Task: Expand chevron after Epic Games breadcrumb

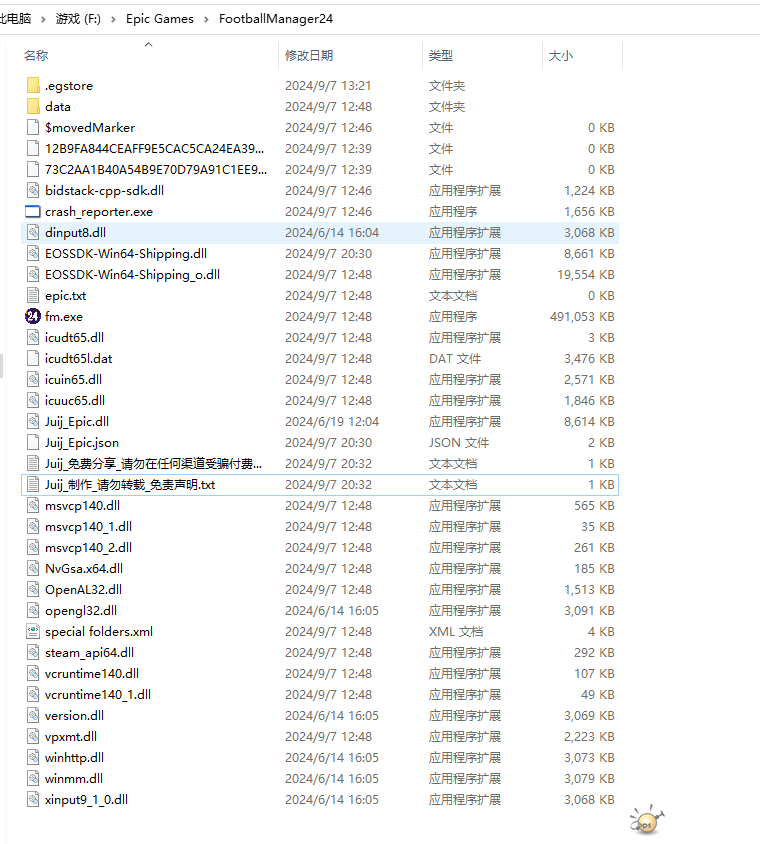Action: click(x=206, y=19)
